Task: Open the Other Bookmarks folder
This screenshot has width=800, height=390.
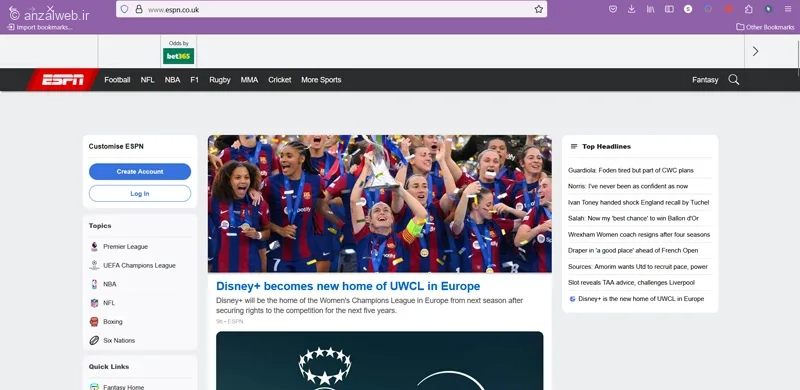Action: pyautogui.click(x=765, y=27)
